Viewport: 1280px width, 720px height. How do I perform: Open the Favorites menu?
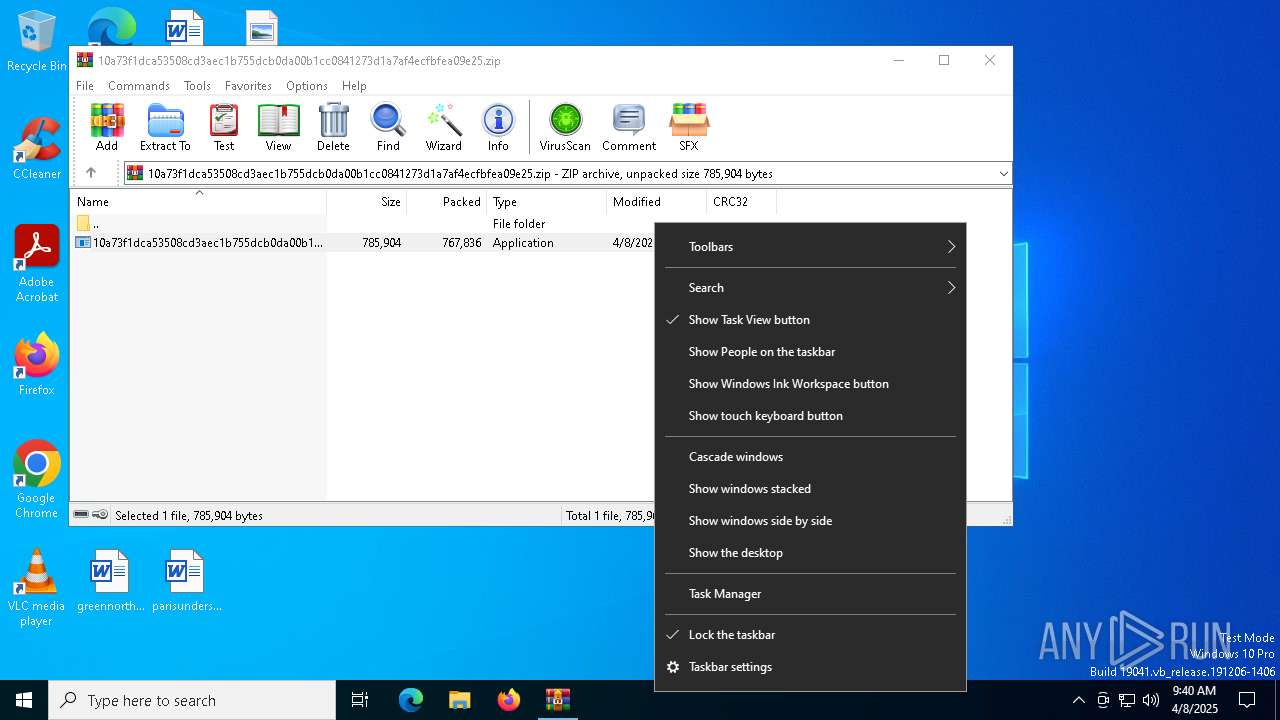pyautogui.click(x=248, y=86)
